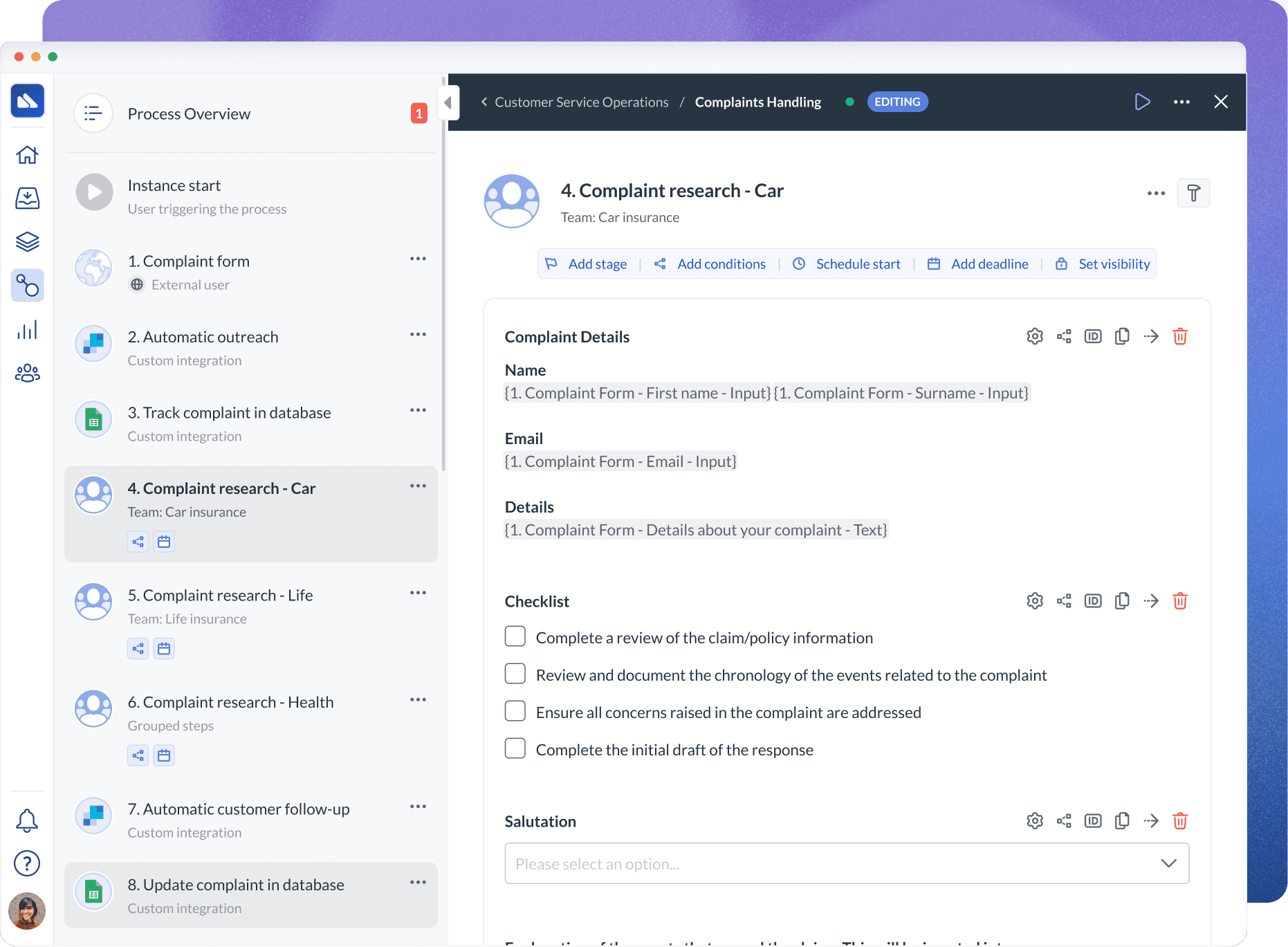The height and width of the screenshot is (947, 1288).
Task: Open more options menu in the top bar
Action: coord(1181,102)
